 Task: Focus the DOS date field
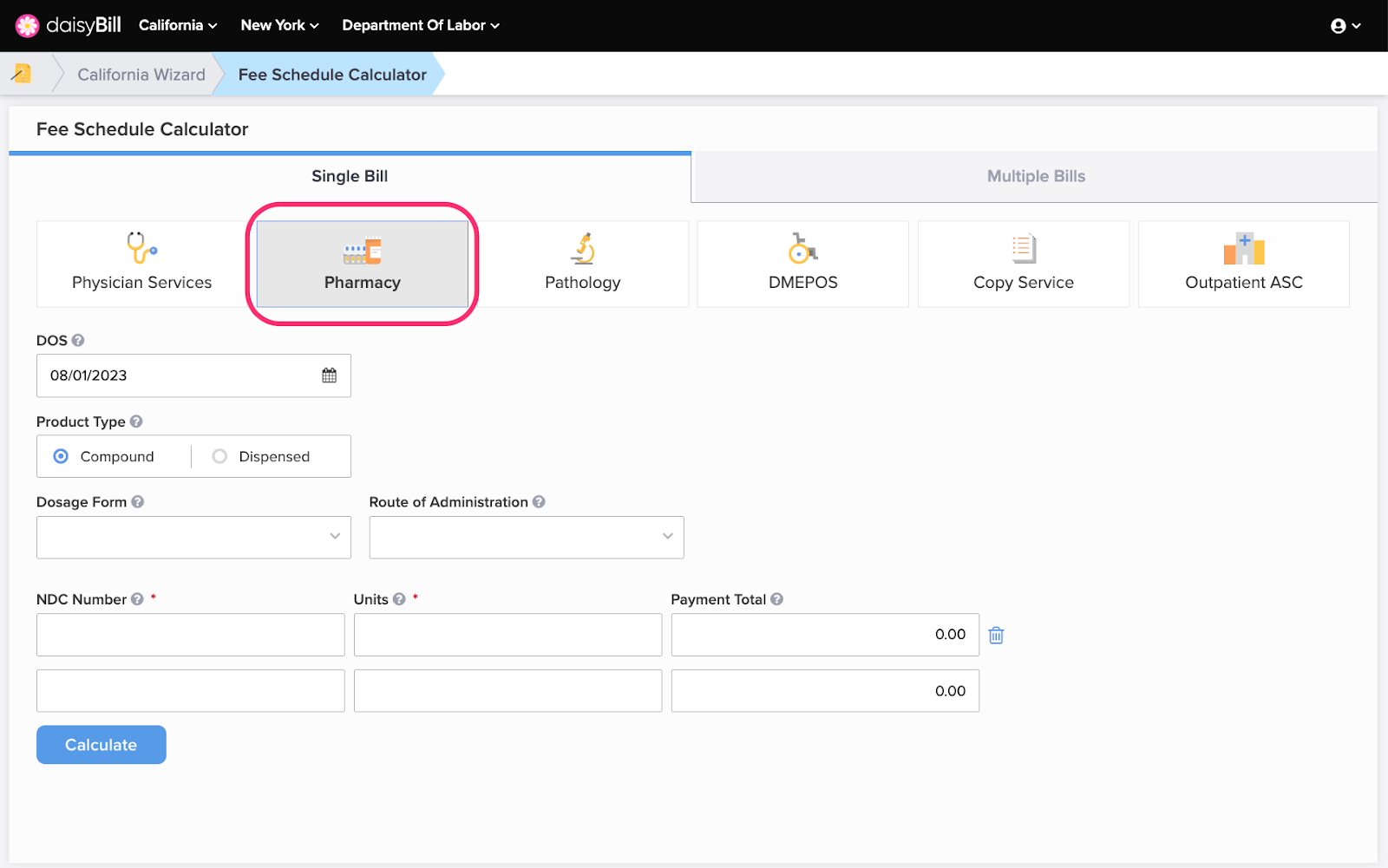click(x=193, y=375)
